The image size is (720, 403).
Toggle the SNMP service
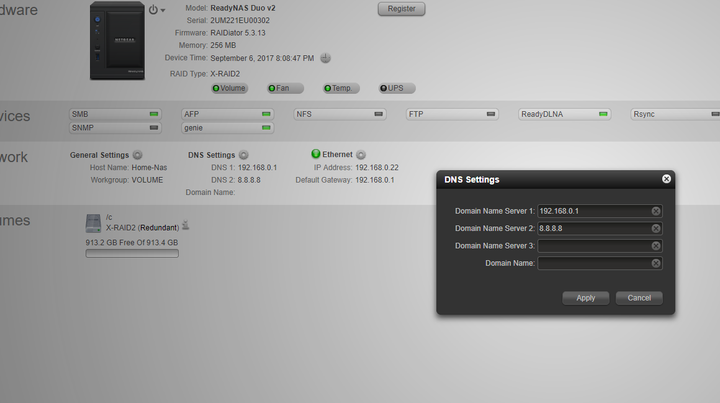coord(115,128)
